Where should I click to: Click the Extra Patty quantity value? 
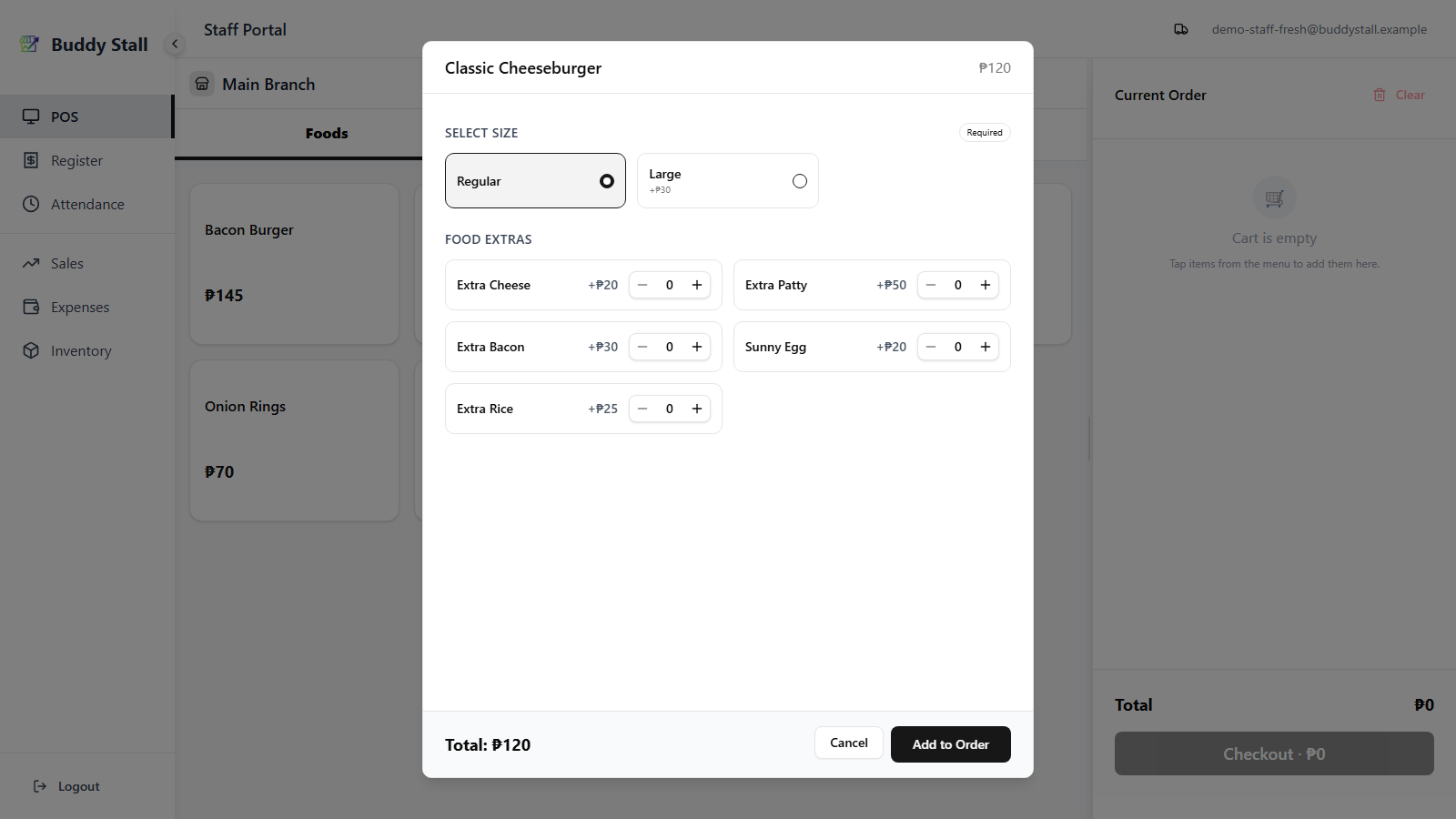coord(958,285)
